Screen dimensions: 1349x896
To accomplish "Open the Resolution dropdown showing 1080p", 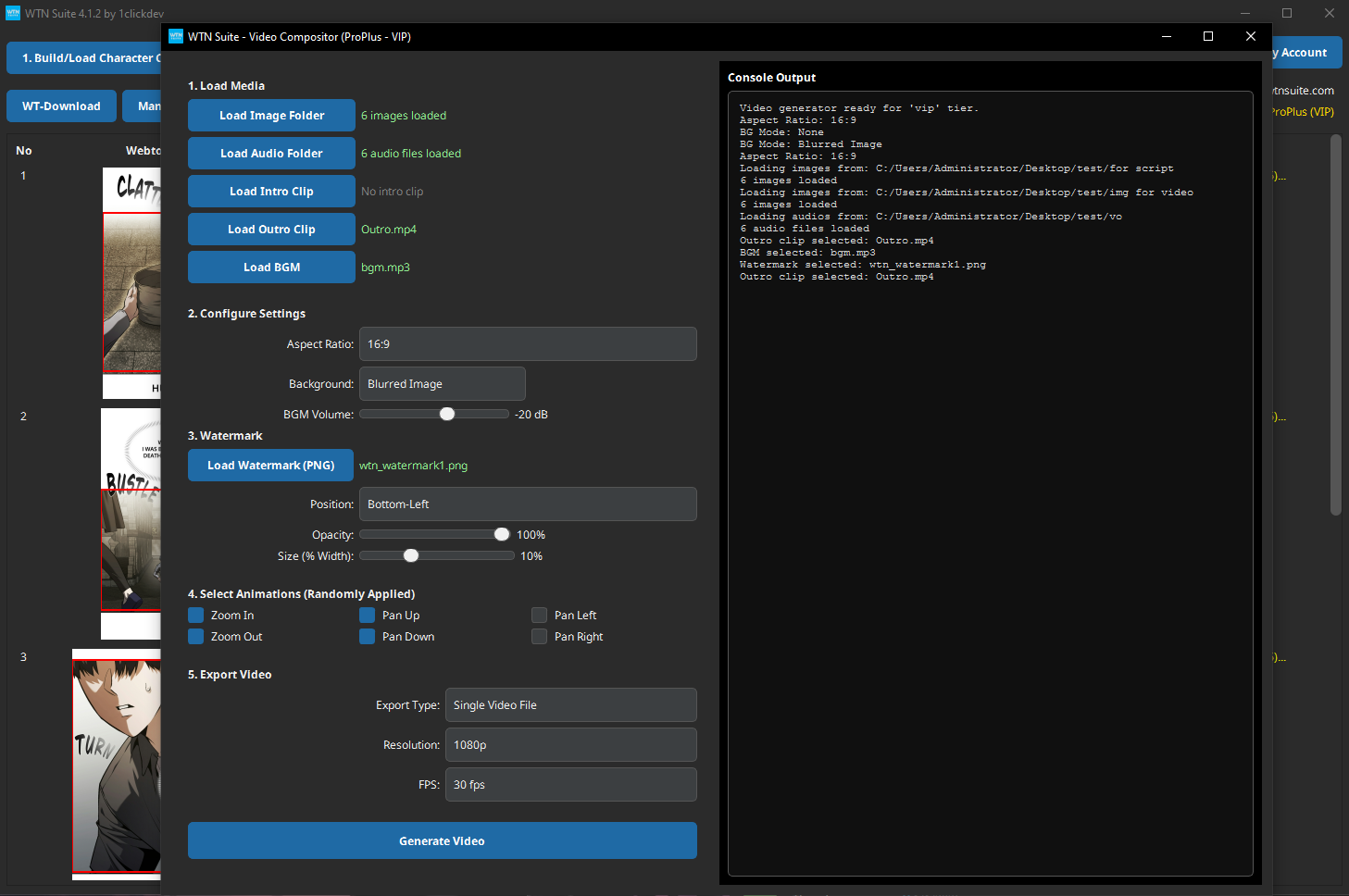I will click(x=570, y=744).
